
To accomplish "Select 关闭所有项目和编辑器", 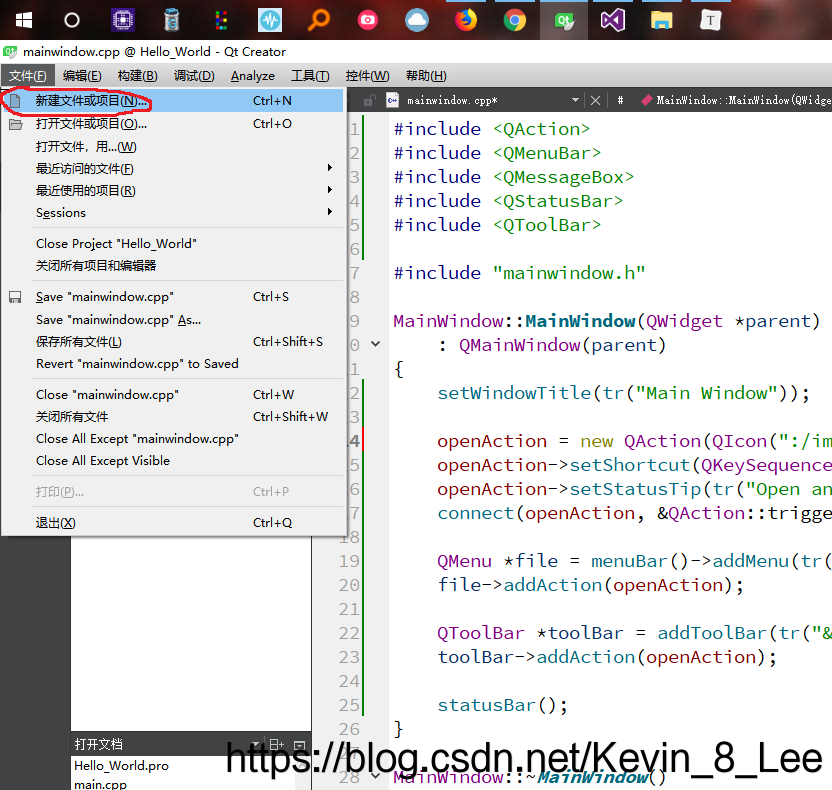I will (173, 265).
